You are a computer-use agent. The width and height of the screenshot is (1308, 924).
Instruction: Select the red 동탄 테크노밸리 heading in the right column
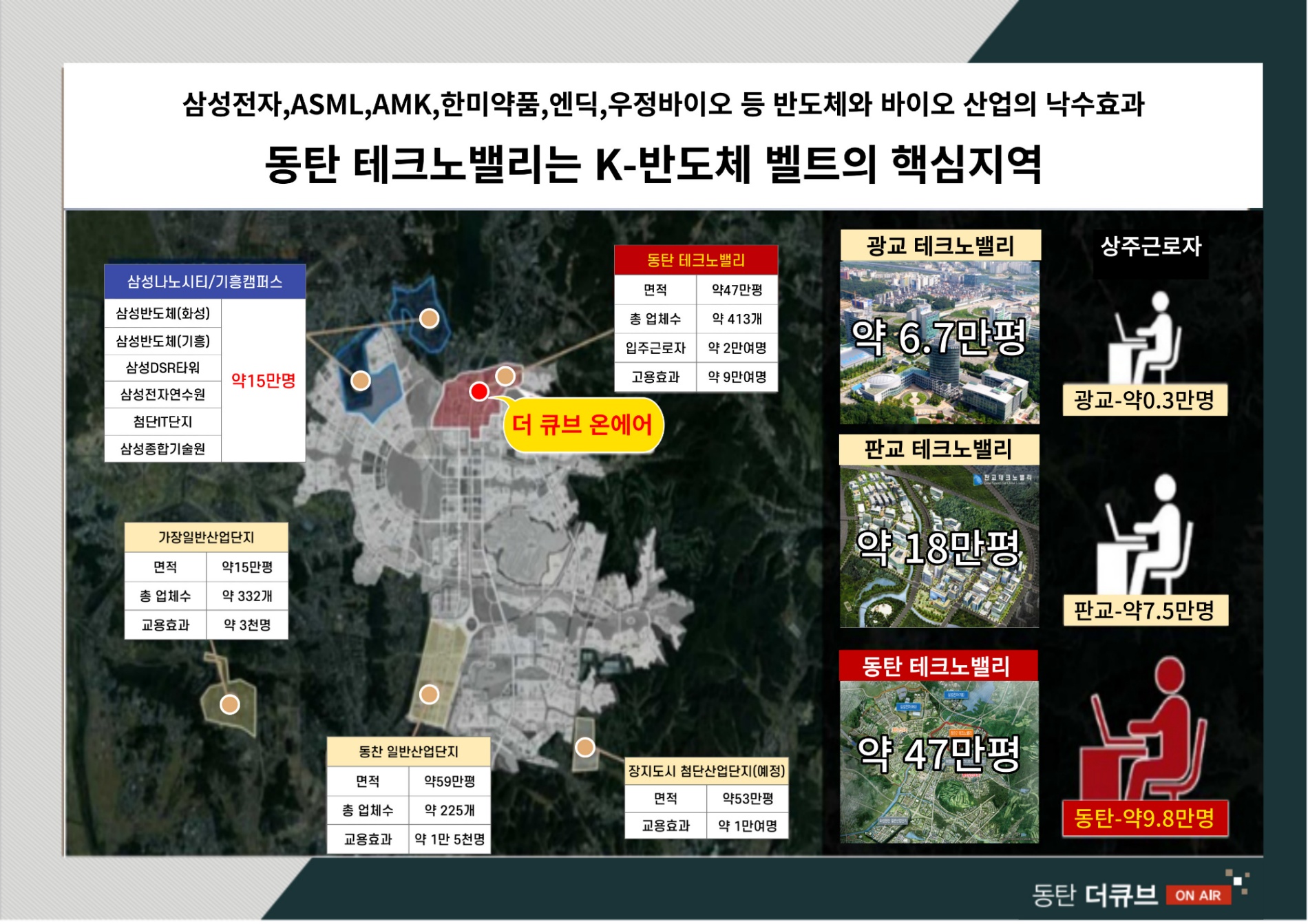pos(938,666)
